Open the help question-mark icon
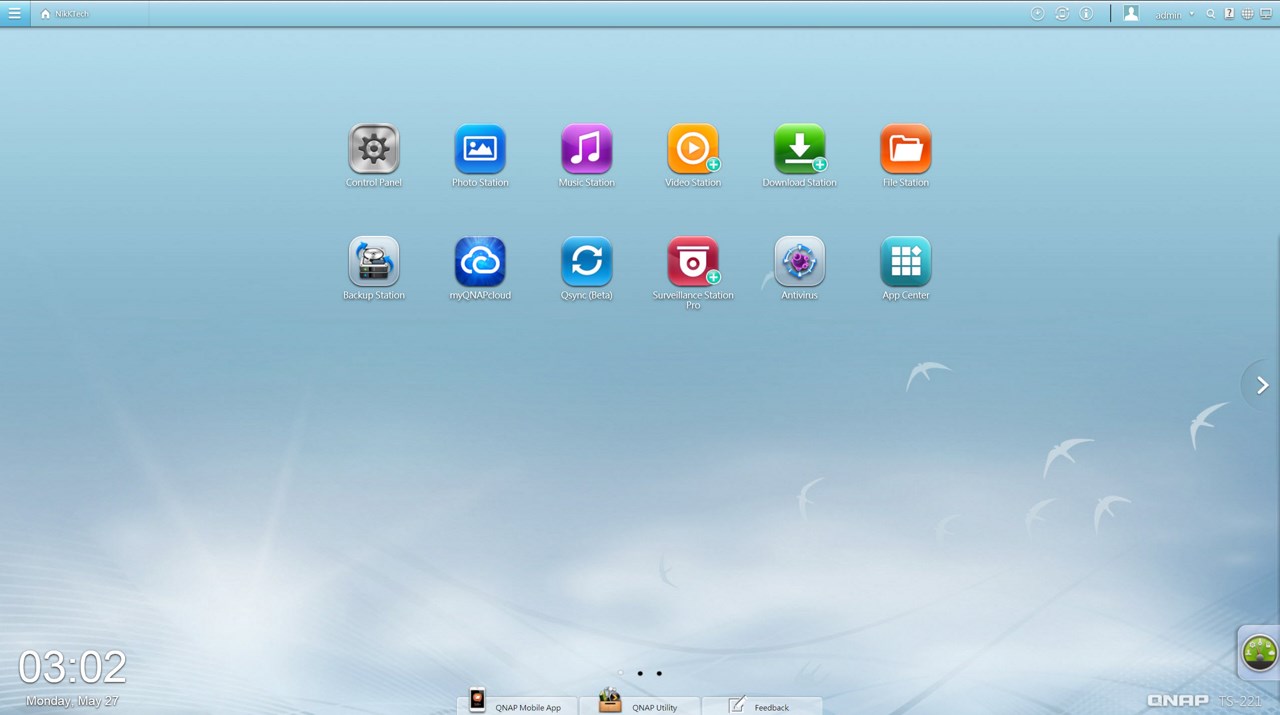This screenshot has height=715, width=1280. point(1229,14)
